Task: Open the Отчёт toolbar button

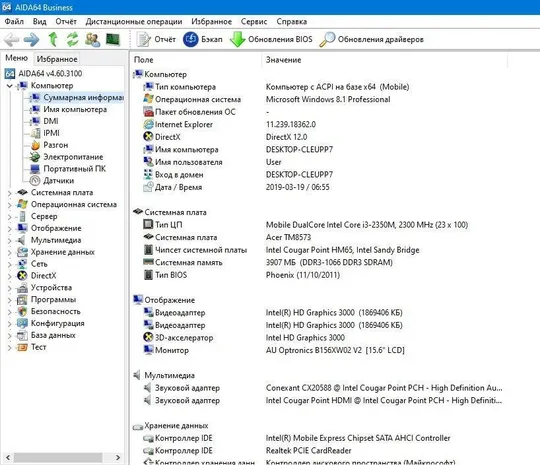Action: pyautogui.click(x=156, y=39)
